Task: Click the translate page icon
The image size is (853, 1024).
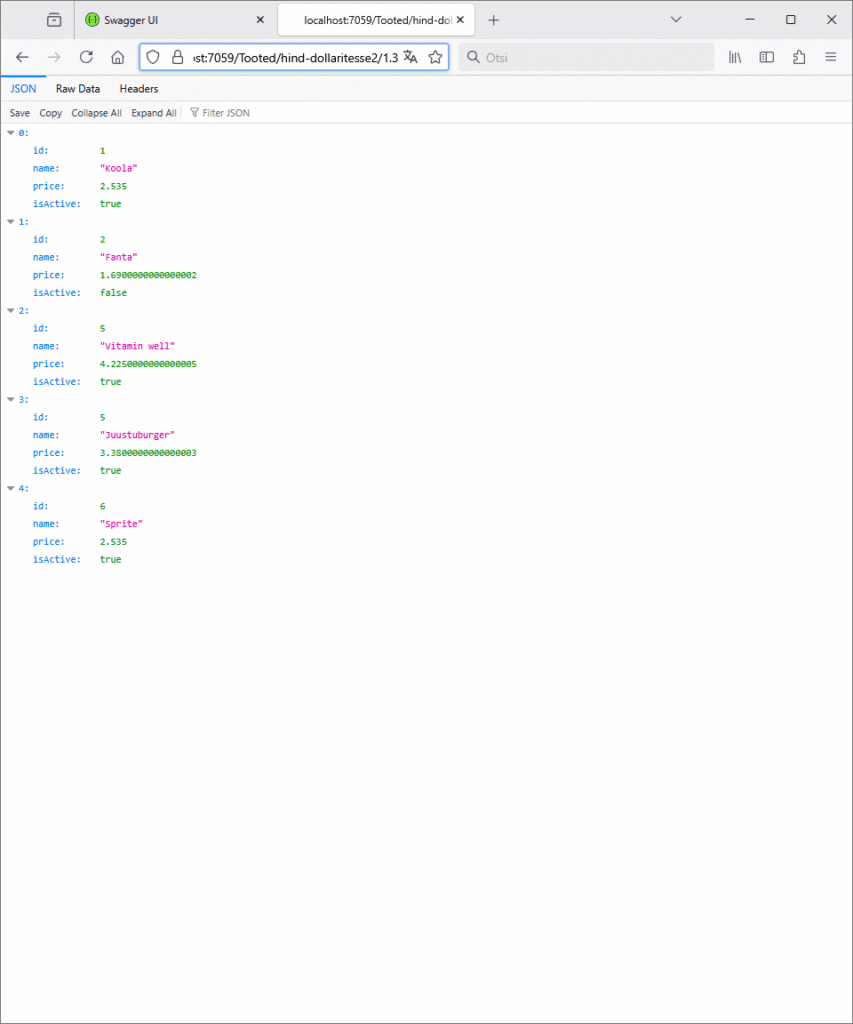Action: click(410, 57)
